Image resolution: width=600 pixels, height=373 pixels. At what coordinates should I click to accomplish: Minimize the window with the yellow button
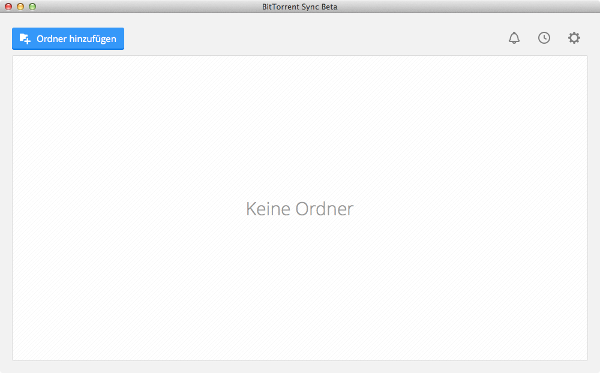click(x=20, y=7)
